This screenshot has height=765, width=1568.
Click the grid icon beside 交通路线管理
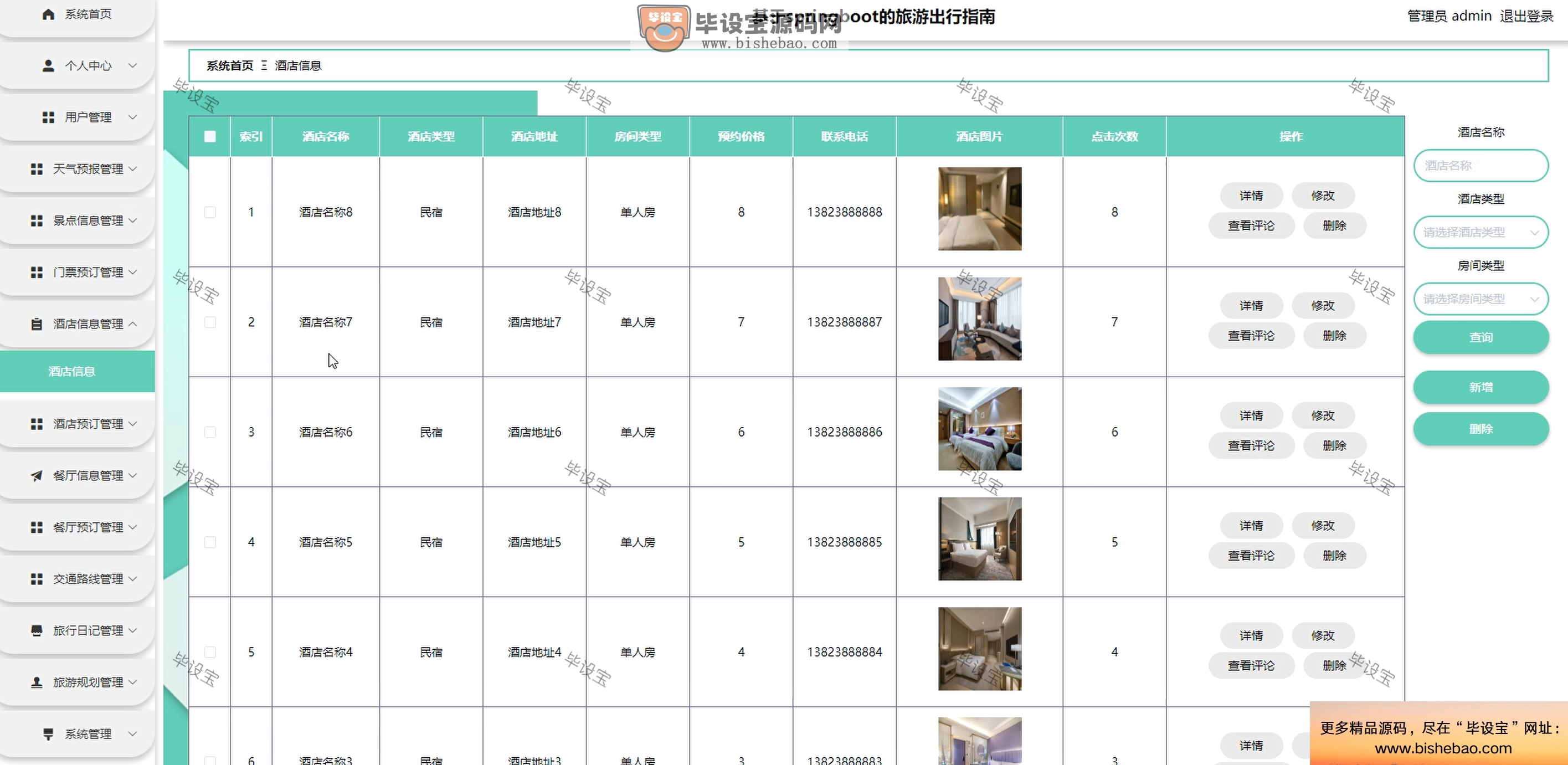point(37,579)
